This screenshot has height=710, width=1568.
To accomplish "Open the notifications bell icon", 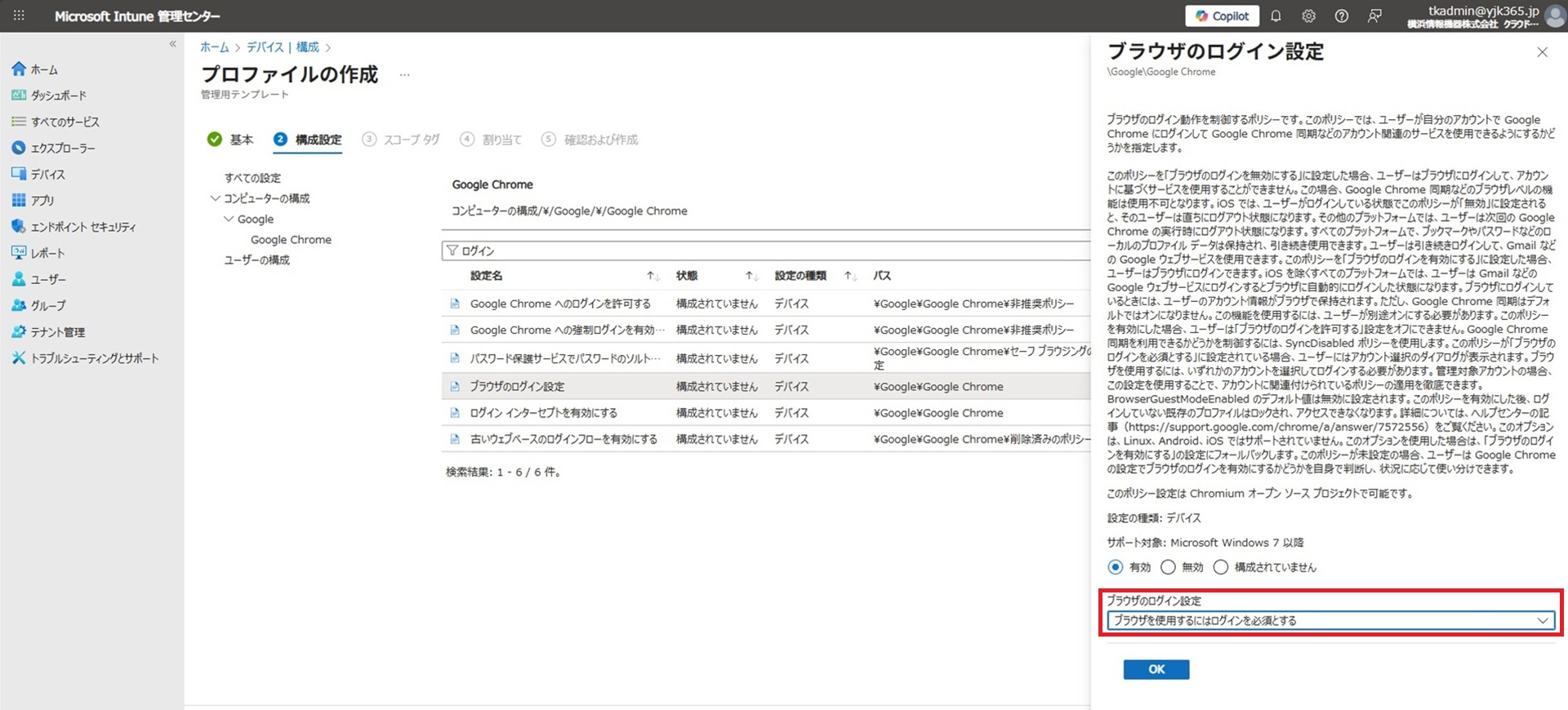I will [x=1276, y=16].
